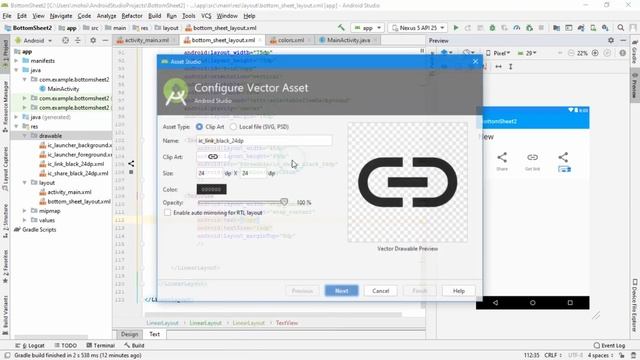The width and height of the screenshot is (640, 360).
Task: Run the app with the green play icon
Action: pos(456,28)
